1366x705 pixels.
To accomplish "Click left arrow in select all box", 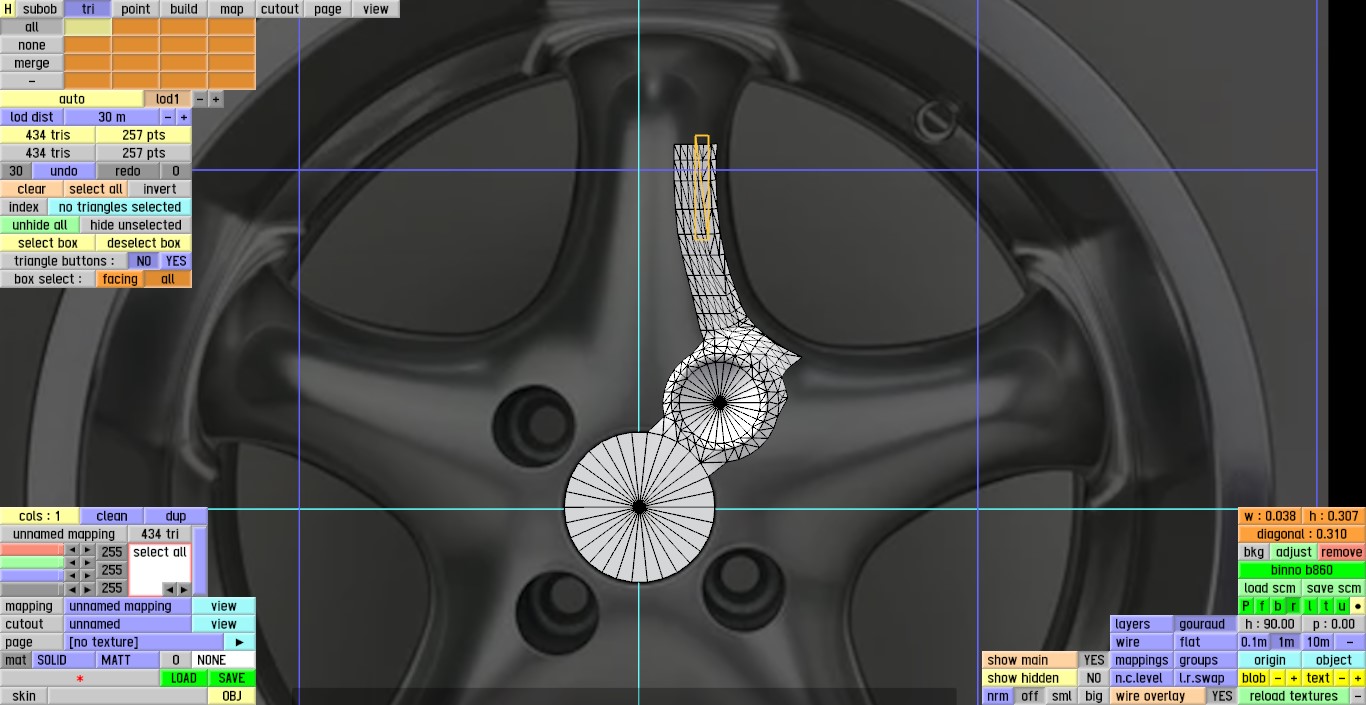I will 168,589.
